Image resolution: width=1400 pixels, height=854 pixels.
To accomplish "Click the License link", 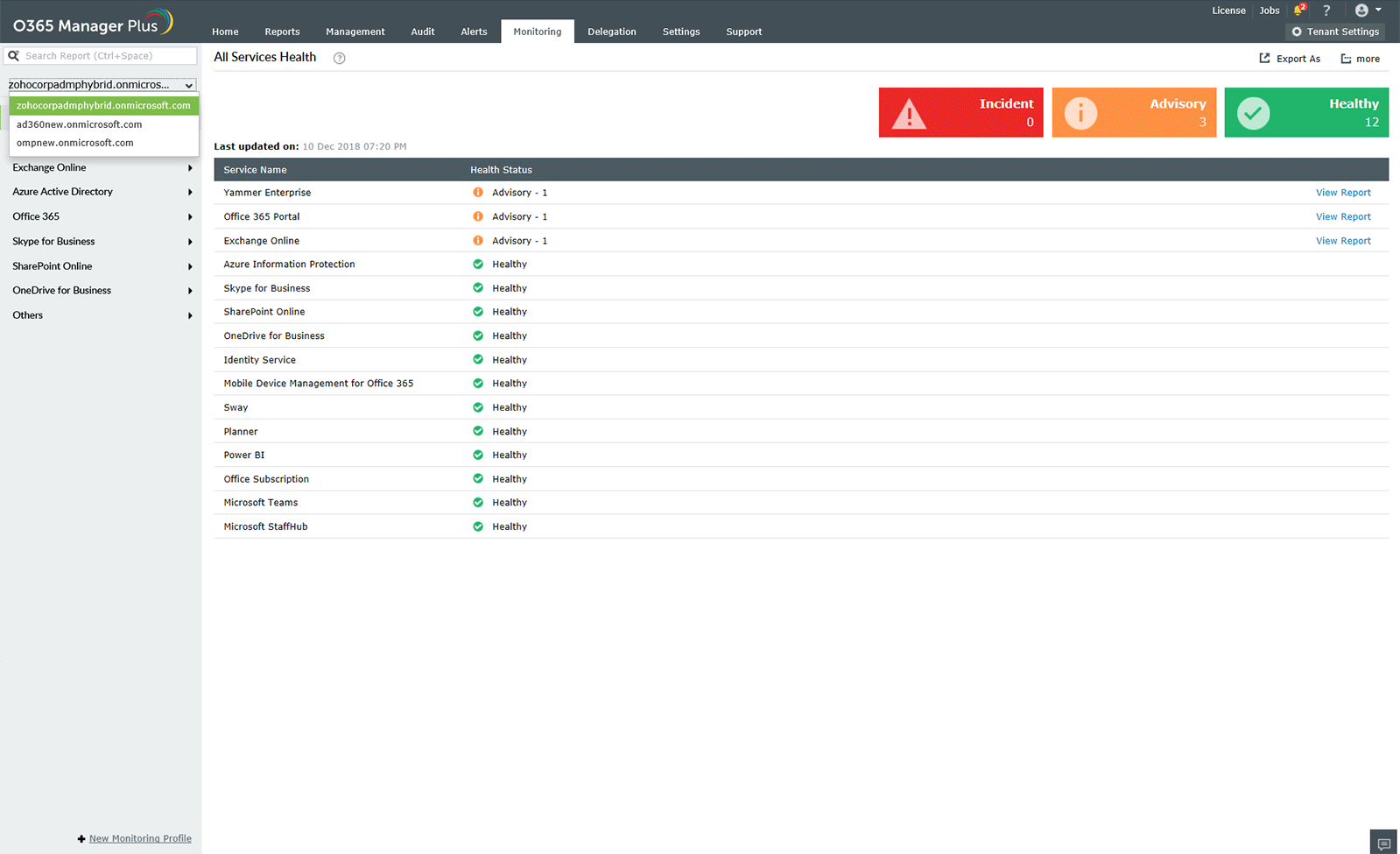I will (1228, 11).
